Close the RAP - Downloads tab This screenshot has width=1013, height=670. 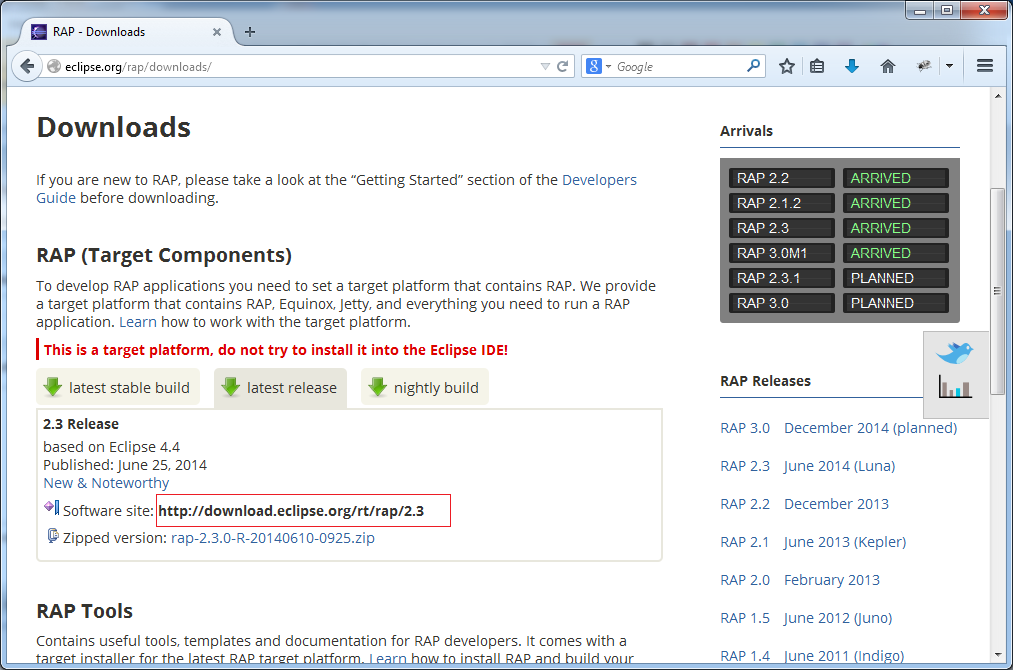(217, 32)
